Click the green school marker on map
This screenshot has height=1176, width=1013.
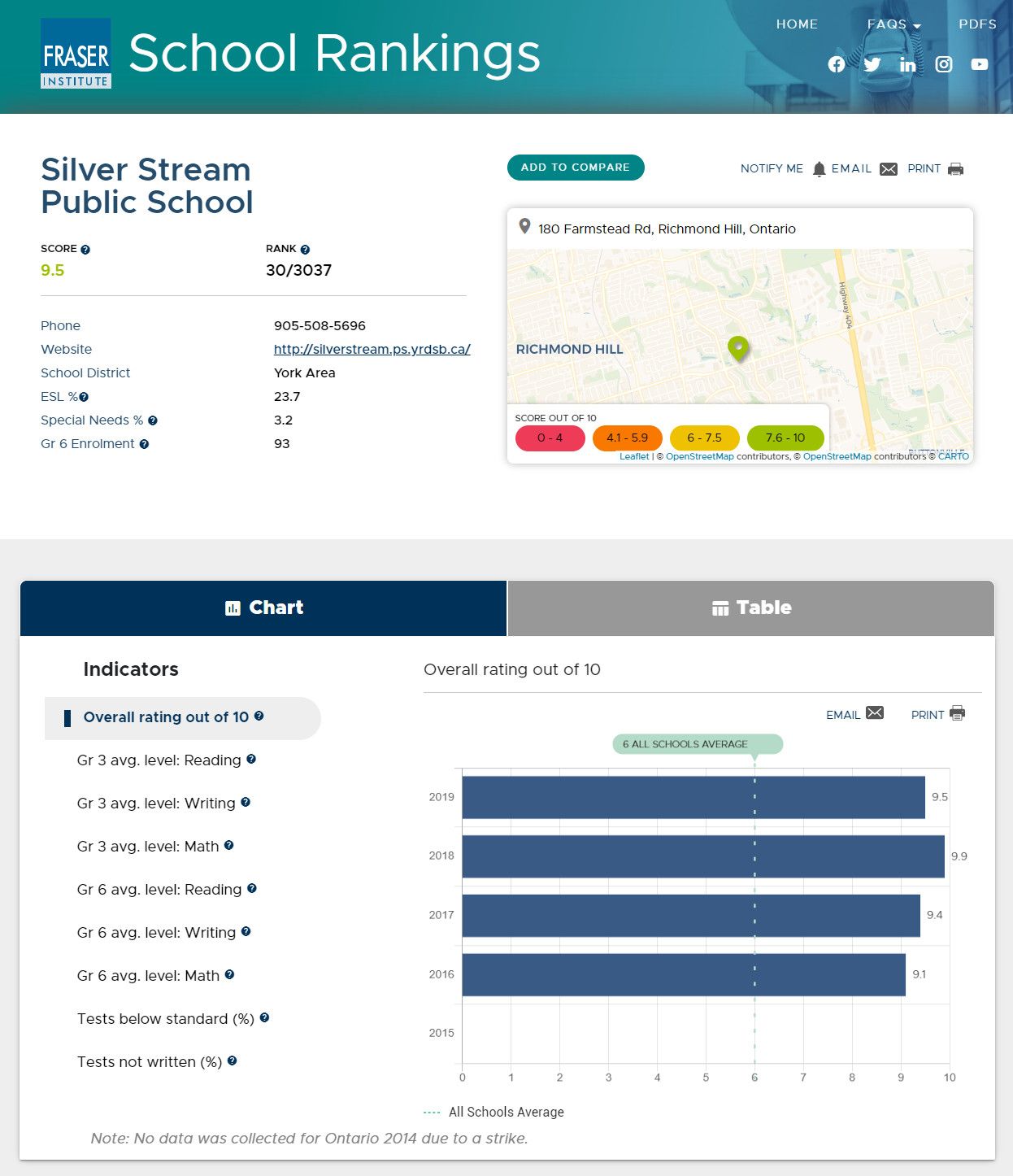[738, 348]
